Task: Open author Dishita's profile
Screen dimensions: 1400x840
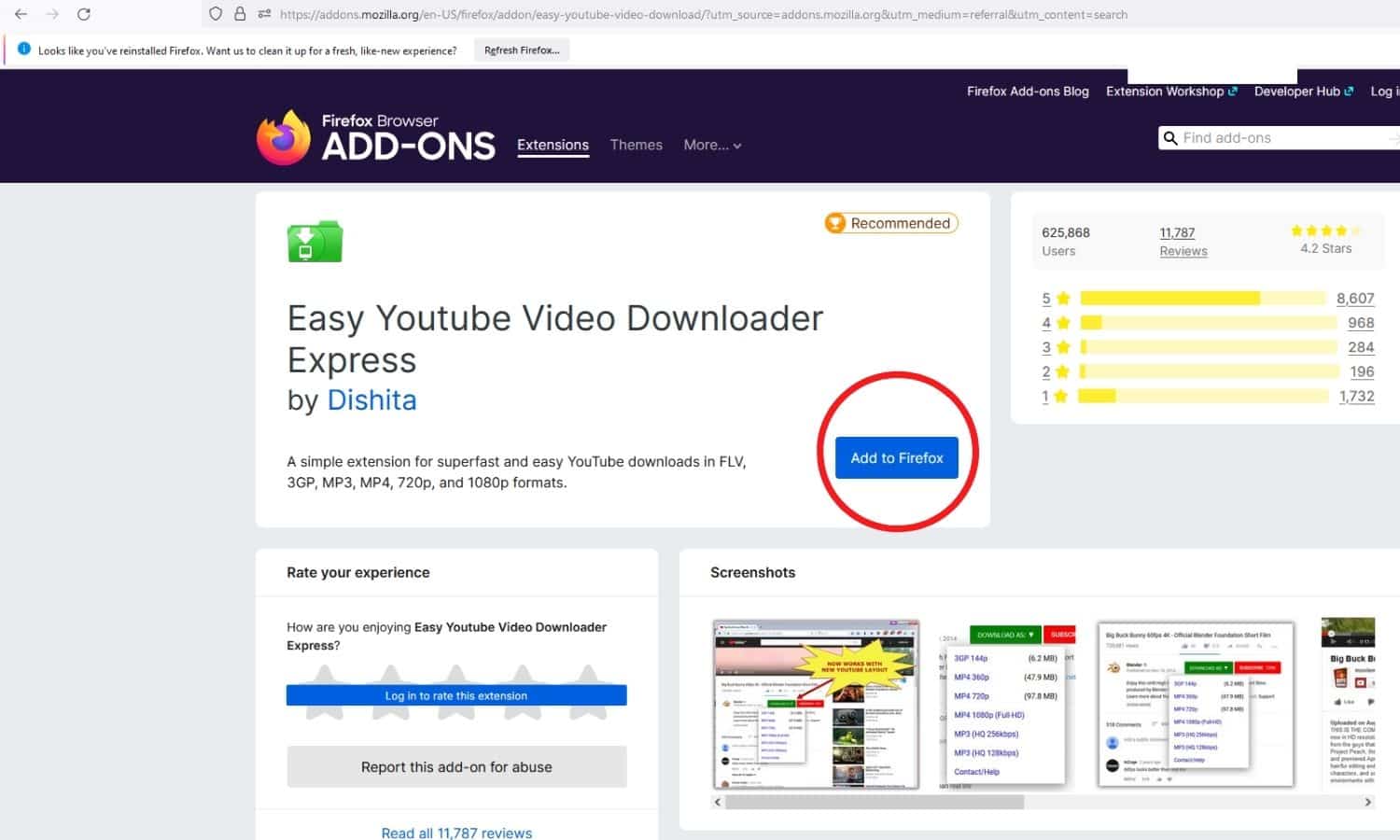Action: 371,399
